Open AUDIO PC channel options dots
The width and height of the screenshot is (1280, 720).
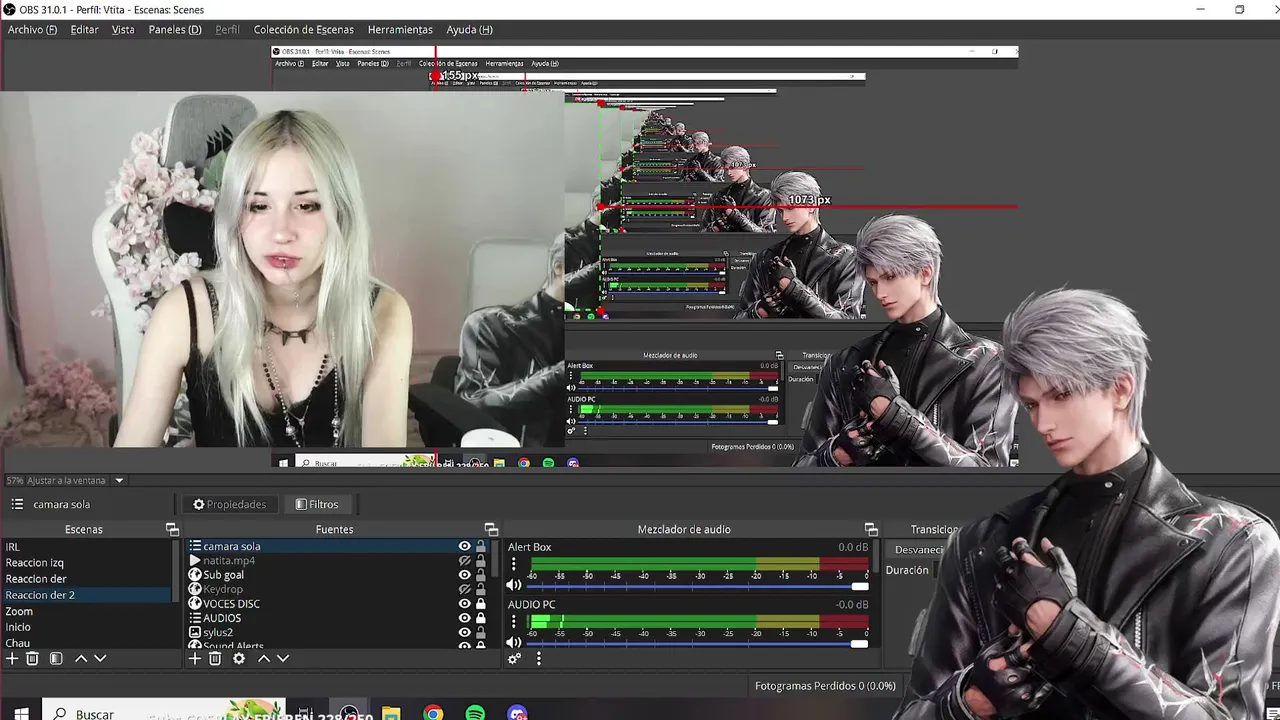(x=514, y=621)
